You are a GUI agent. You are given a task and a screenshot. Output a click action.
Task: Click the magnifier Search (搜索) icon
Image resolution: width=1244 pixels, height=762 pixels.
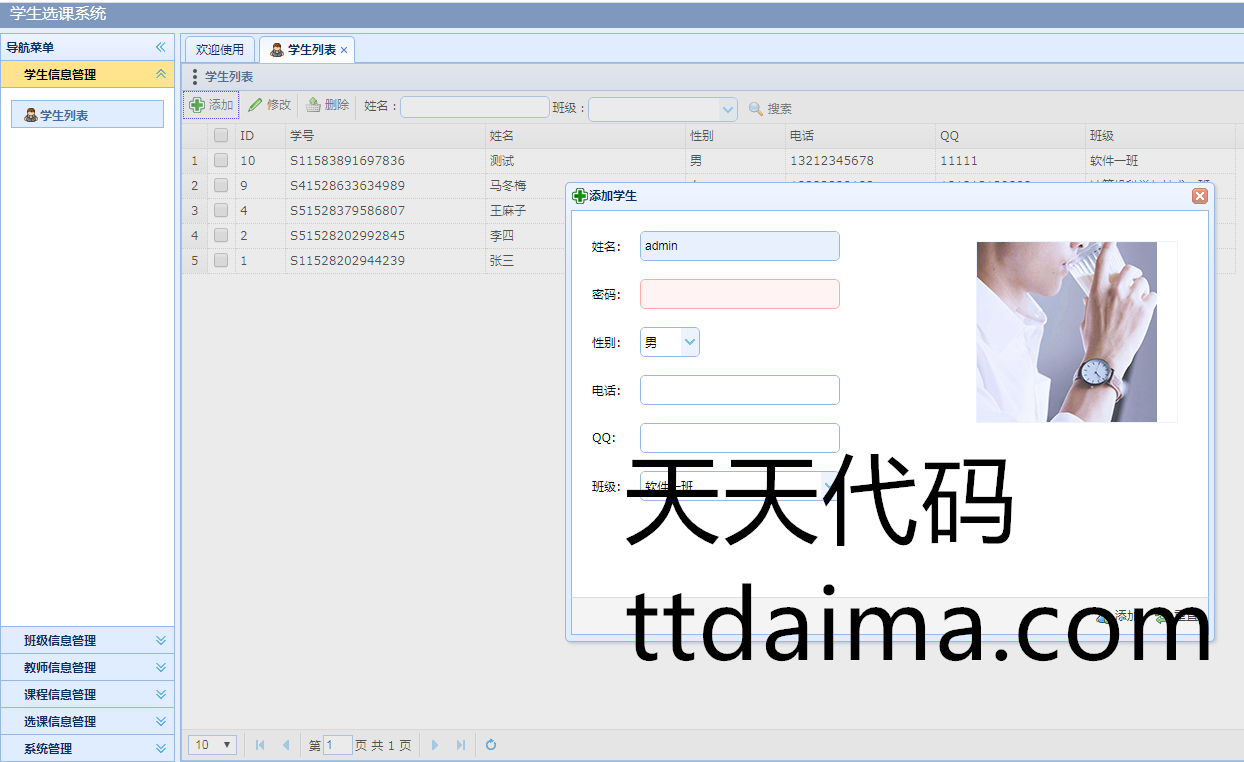click(x=756, y=109)
